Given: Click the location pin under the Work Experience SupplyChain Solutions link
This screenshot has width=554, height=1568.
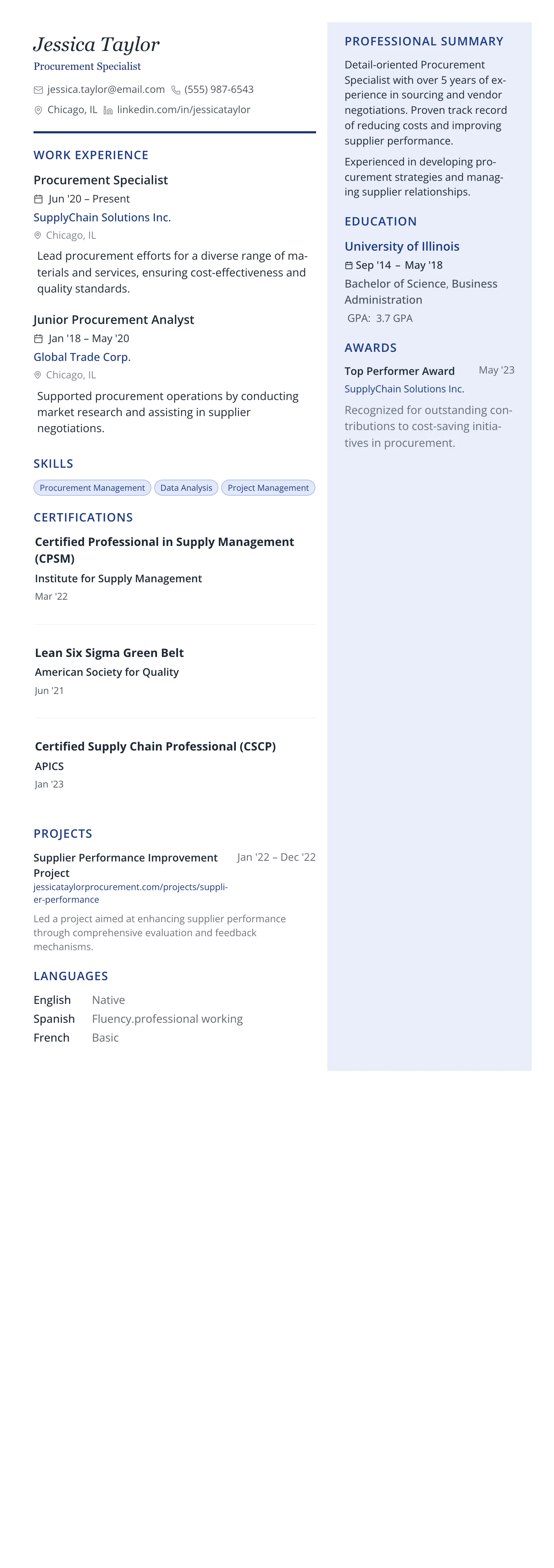Looking at the screenshot, I should [x=38, y=236].
